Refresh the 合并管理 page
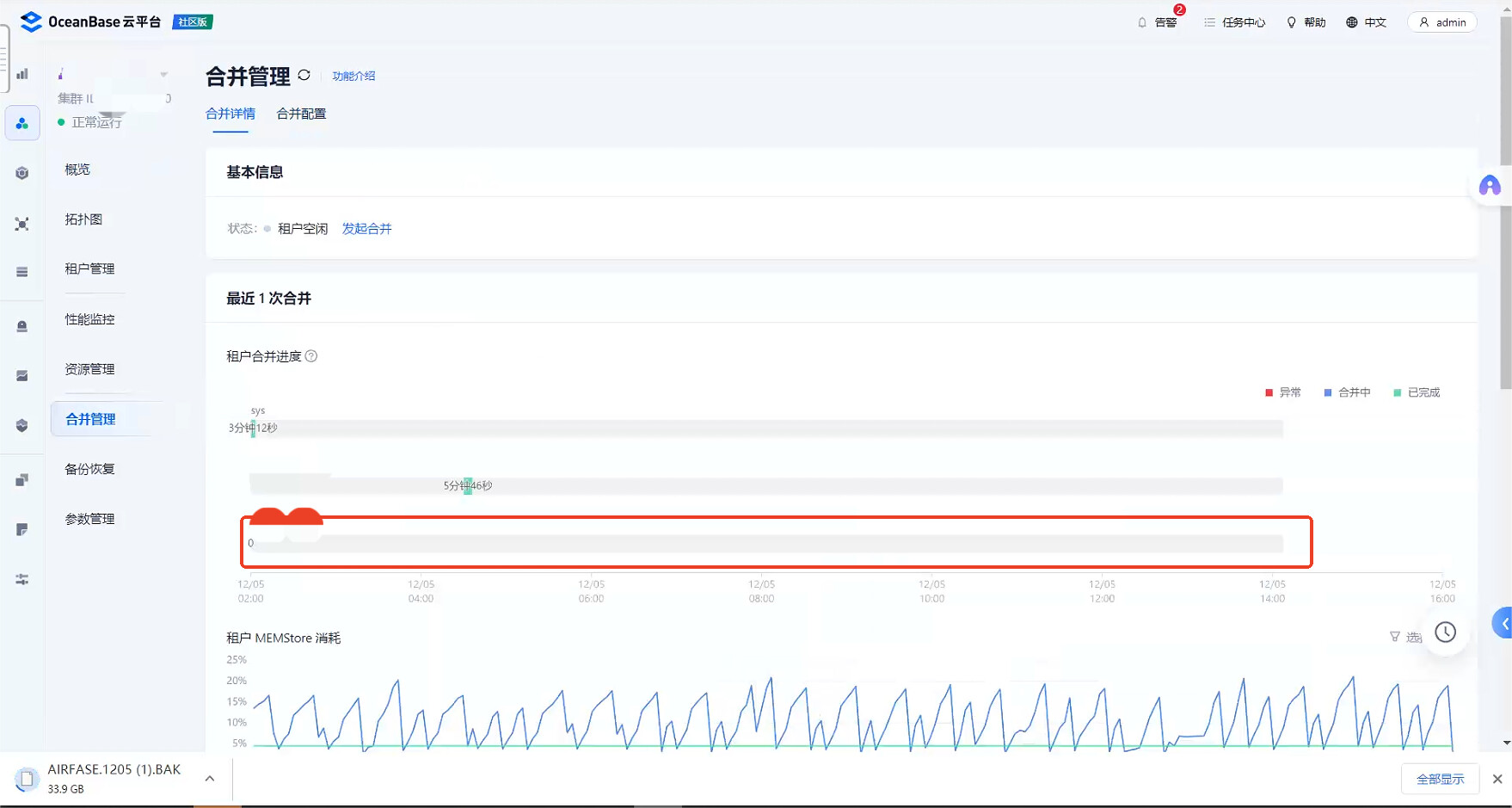Screen dimensions: 1512x808 point(304,76)
